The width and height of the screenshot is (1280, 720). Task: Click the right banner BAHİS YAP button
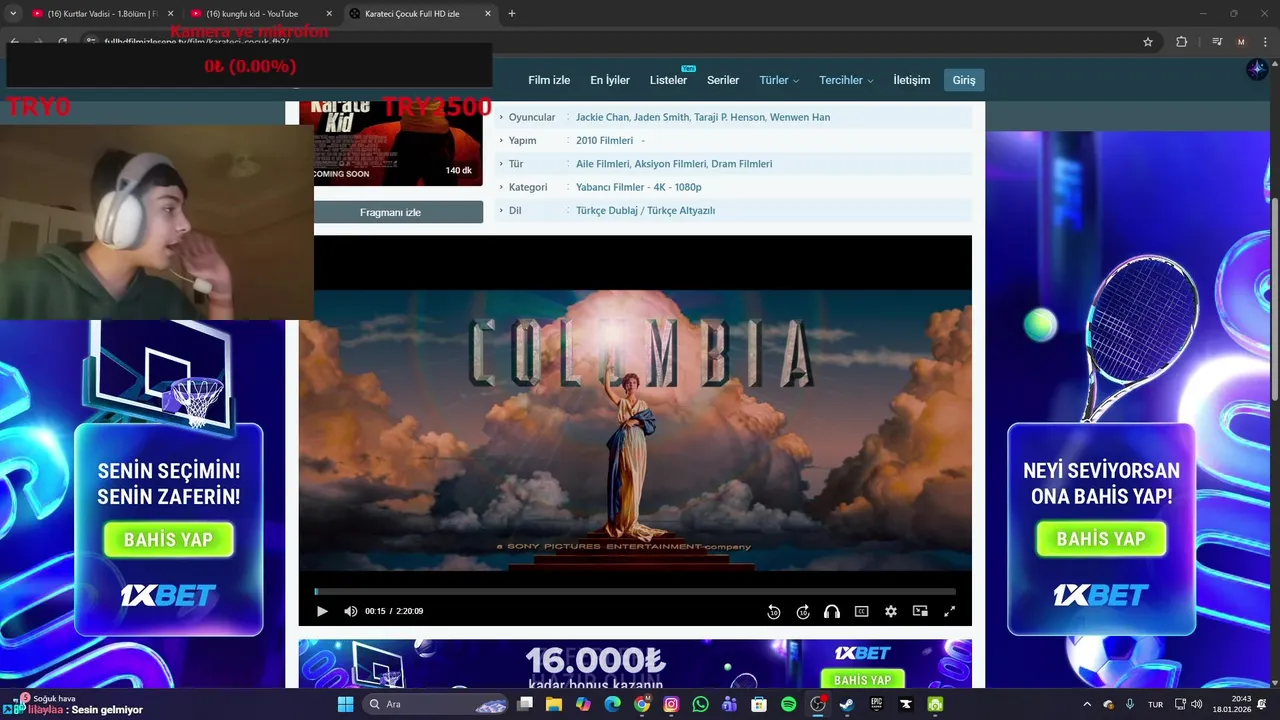coord(1101,540)
